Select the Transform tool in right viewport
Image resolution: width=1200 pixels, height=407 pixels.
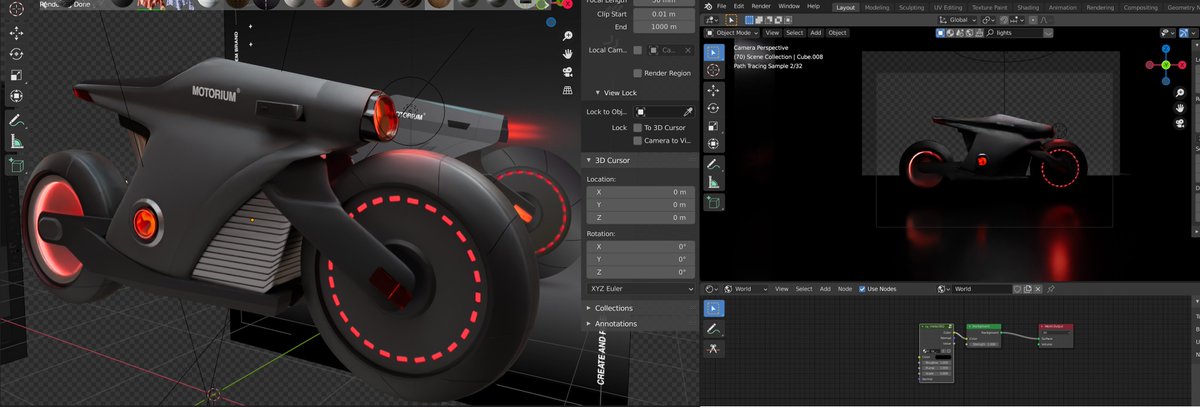click(713, 145)
